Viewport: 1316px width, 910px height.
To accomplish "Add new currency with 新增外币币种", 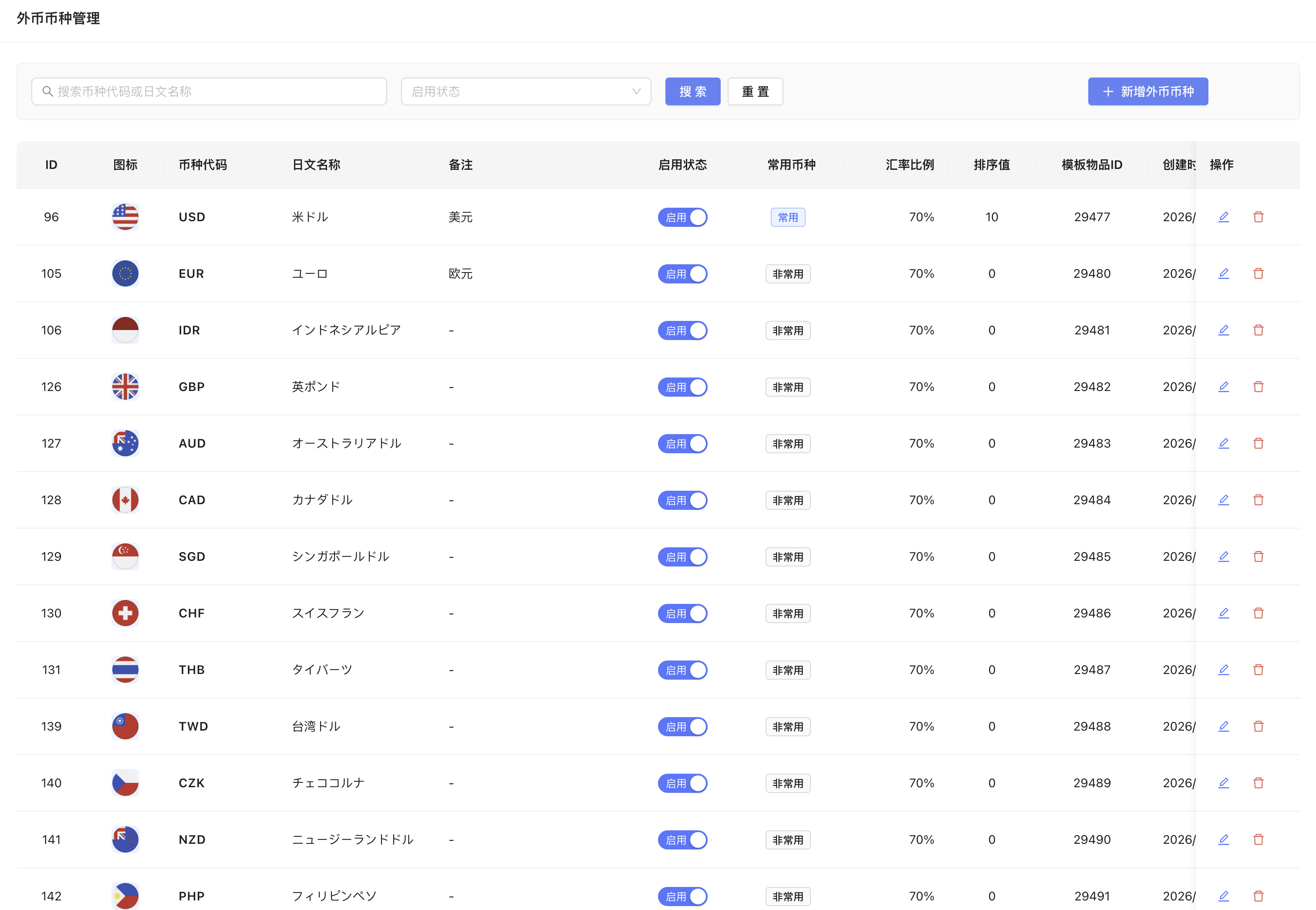I will tap(1147, 91).
